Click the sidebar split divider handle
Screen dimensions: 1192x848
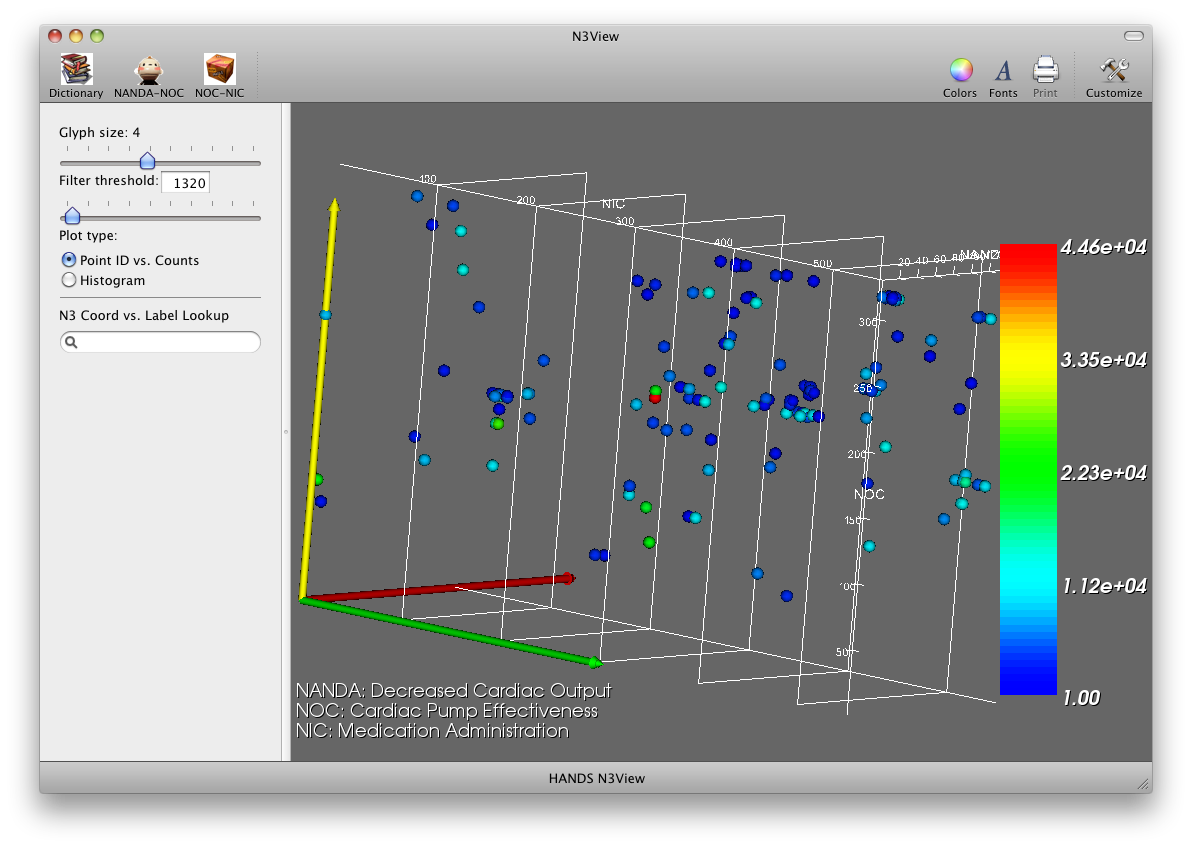pyautogui.click(x=286, y=432)
